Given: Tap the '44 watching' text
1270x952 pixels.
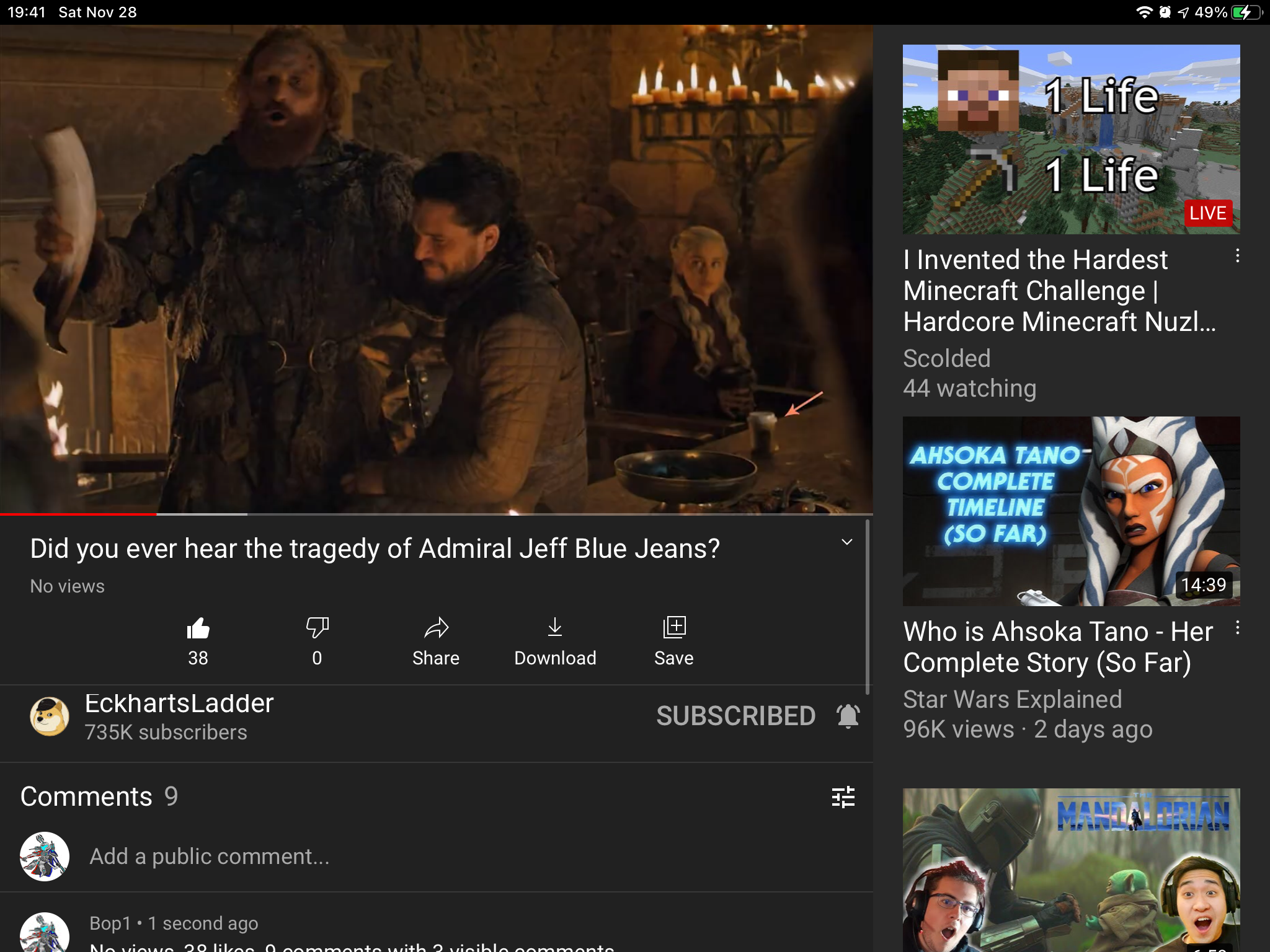Looking at the screenshot, I should pos(969,389).
